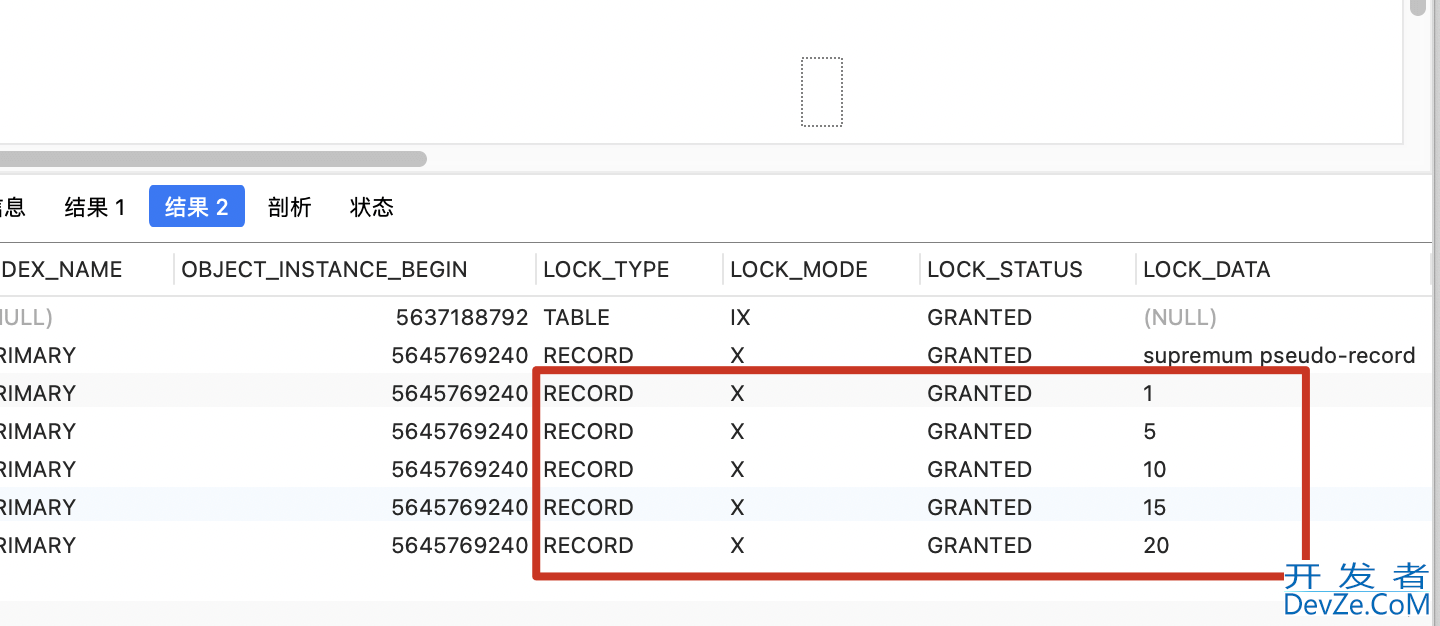Select the (NULL) lock data cell

[1180, 318]
